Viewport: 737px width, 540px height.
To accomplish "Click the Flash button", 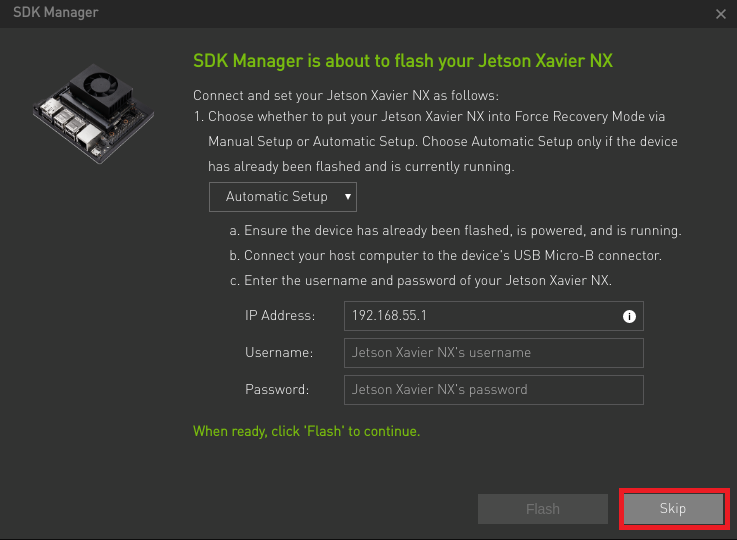I will 542,509.
